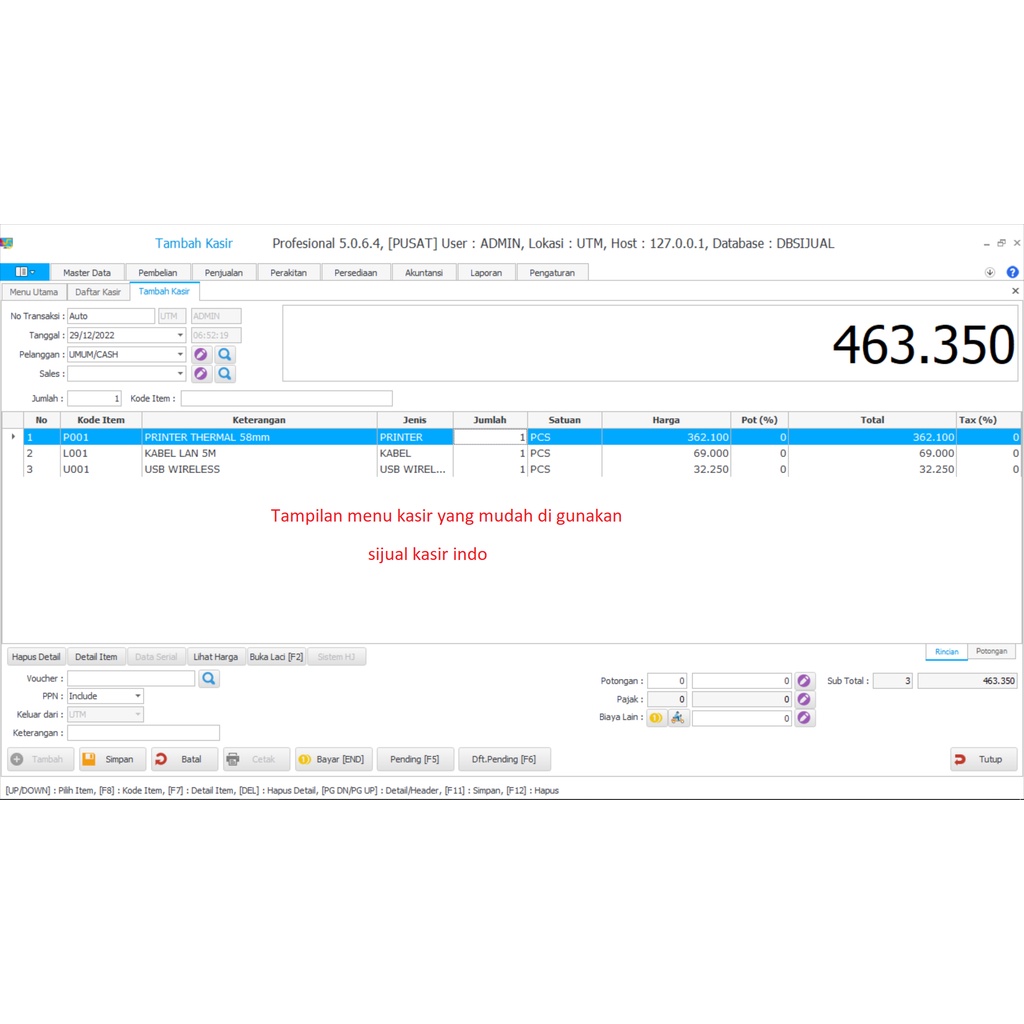1024x1024 pixels.
Task: Click the edit icon in Pajak row
Action: tap(805, 700)
